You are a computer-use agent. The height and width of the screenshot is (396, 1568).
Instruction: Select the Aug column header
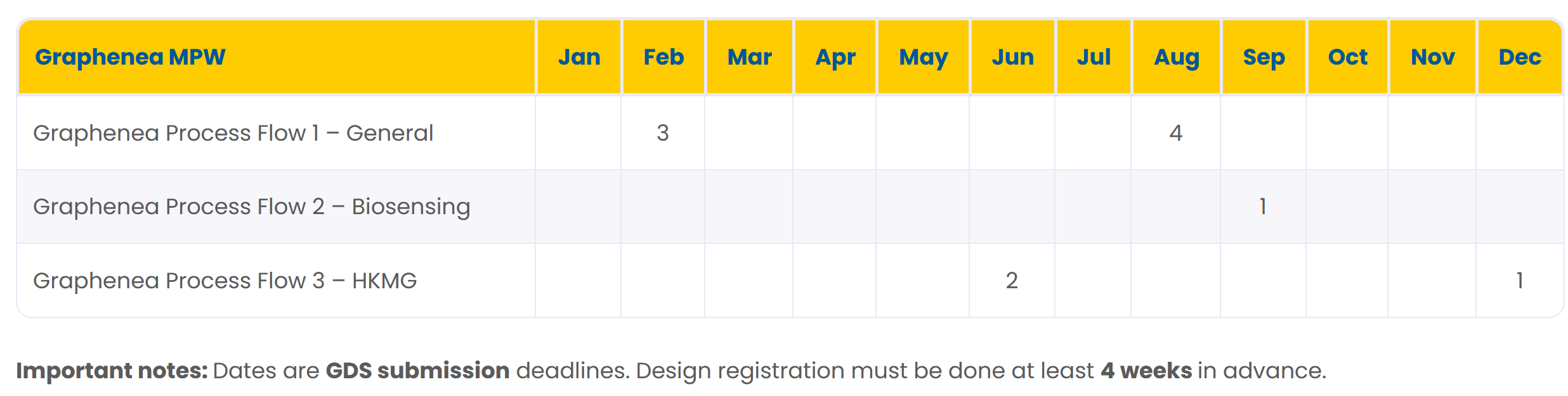1176,57
